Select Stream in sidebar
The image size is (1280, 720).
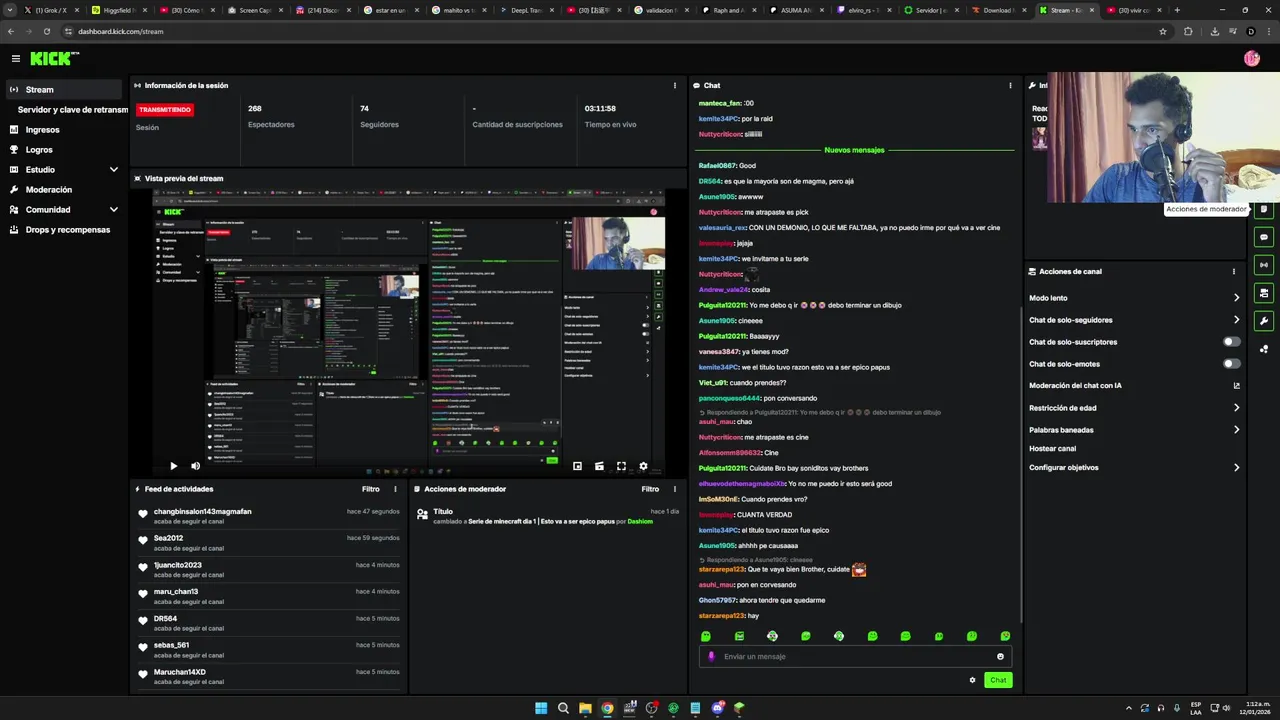click(64, 90)
